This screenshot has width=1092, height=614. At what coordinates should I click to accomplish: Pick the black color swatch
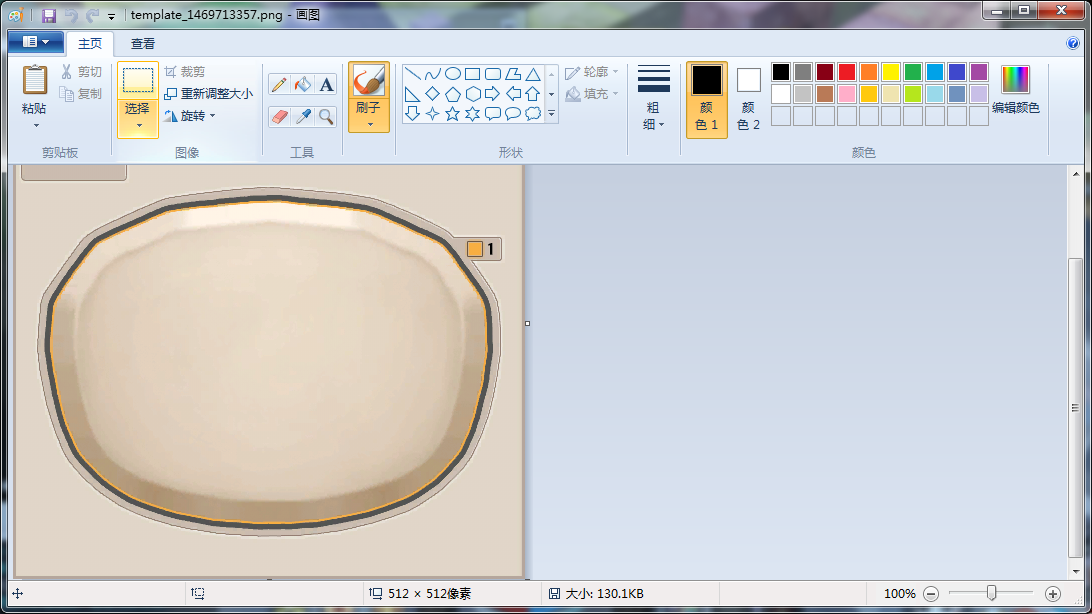pos(781,72)
